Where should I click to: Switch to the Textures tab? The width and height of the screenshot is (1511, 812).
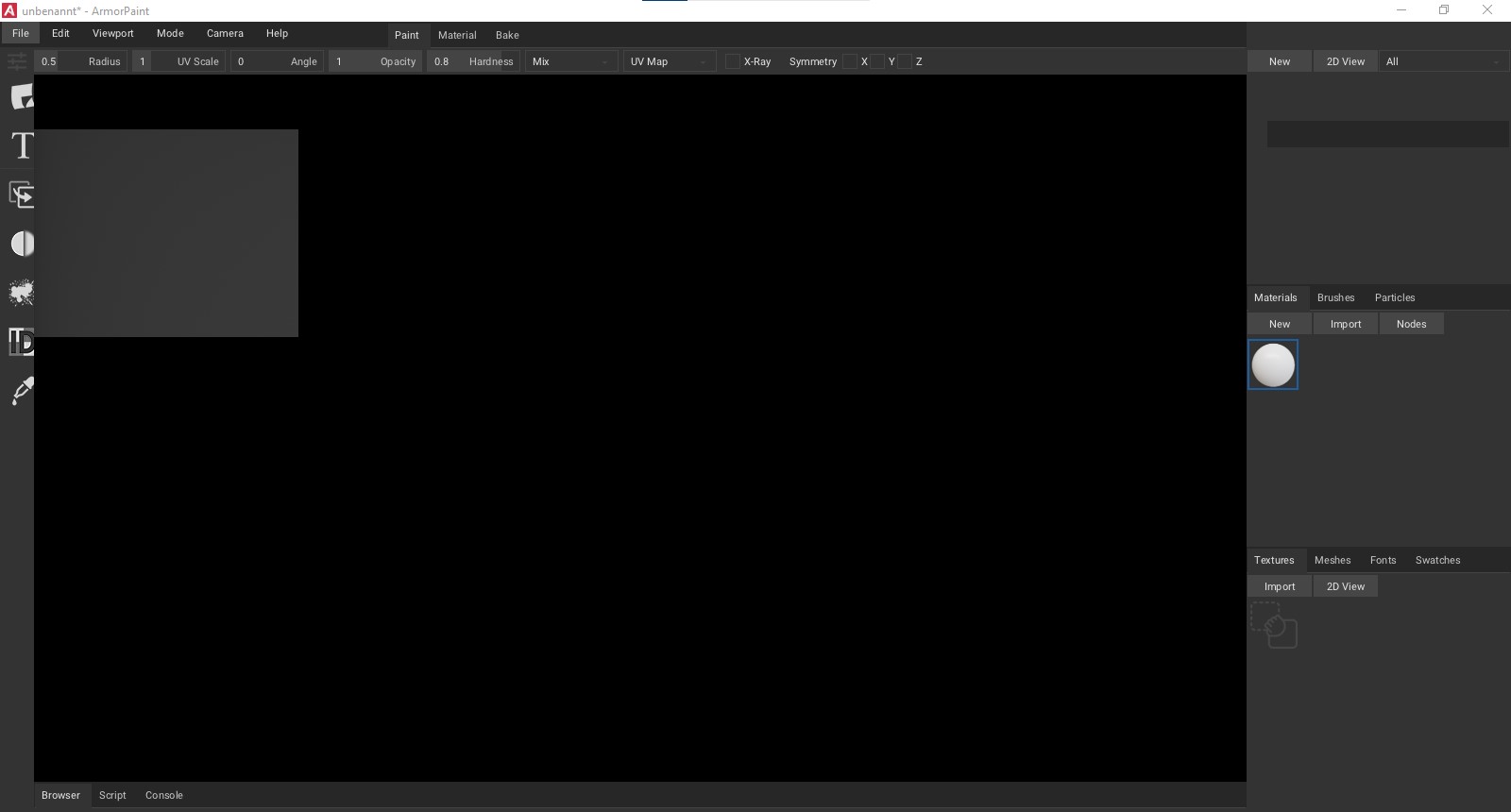tap(1274, 560)
